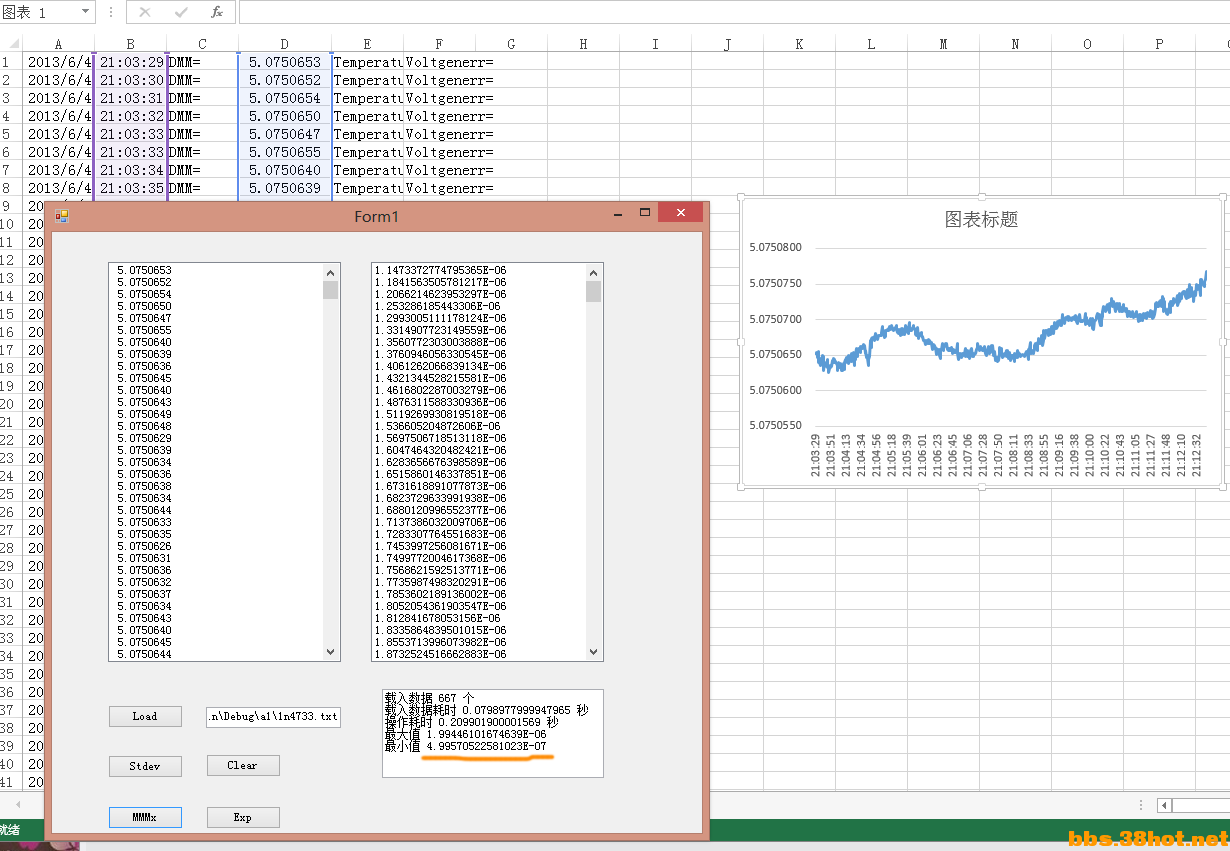The image size is (1230, 851).
Task: Click the 5.0750550 axis label on the chart
Action: [x=775, y=425]
